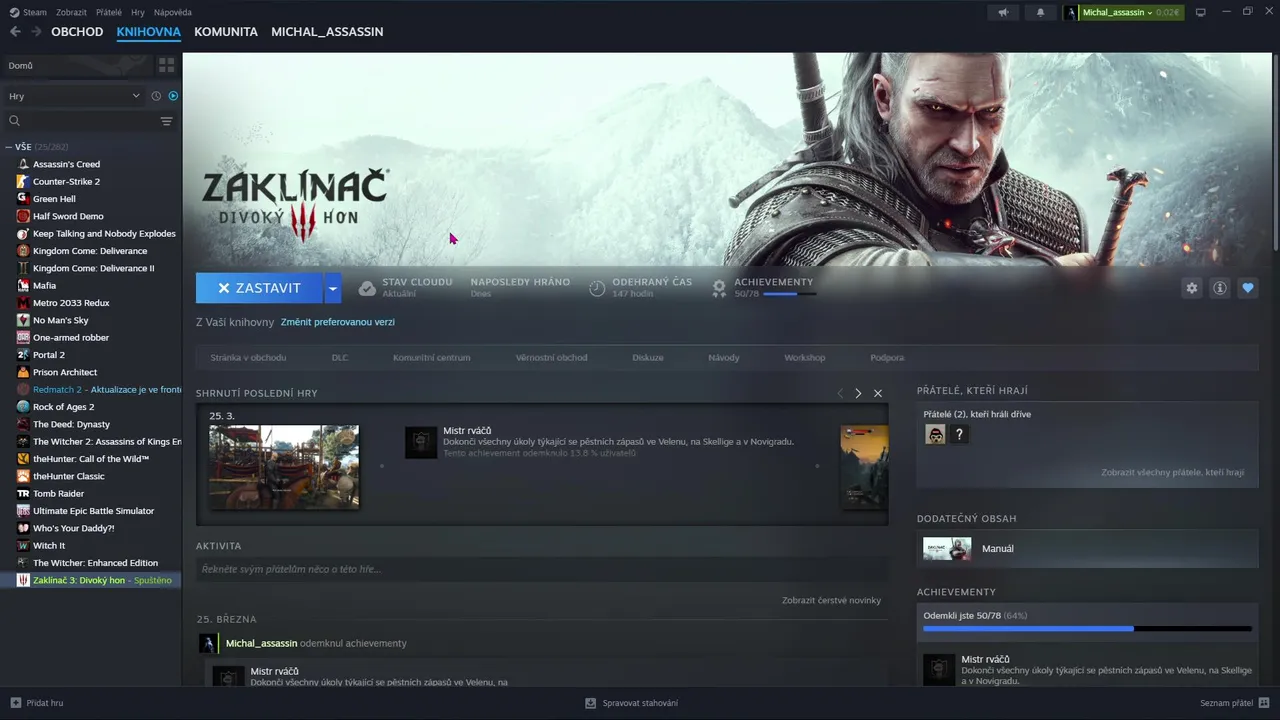Screen dimensions: 1280x720
Task: Toggle ready-to-play filter icon
Action: (173, 96)
